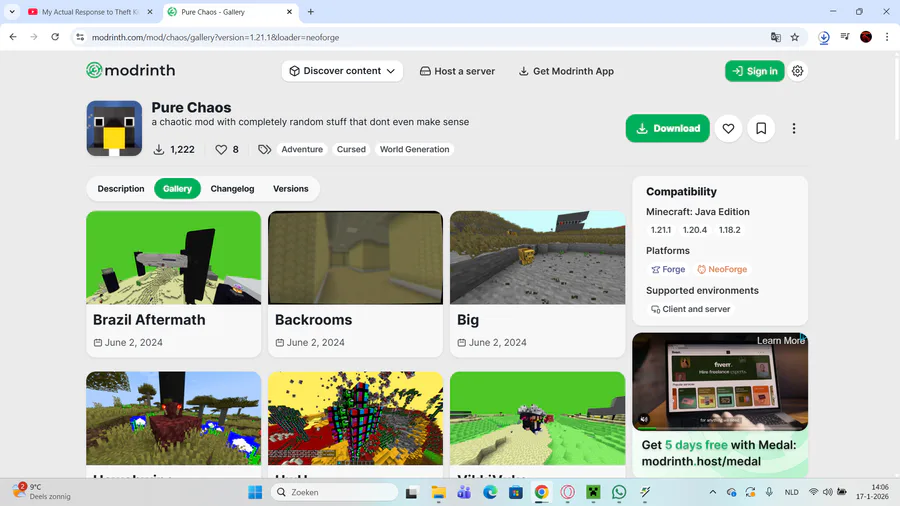This screenshot has height=506, width=900.
Task: Select Minecraft version 1.21.1 chip
Action: click(661, 230)
